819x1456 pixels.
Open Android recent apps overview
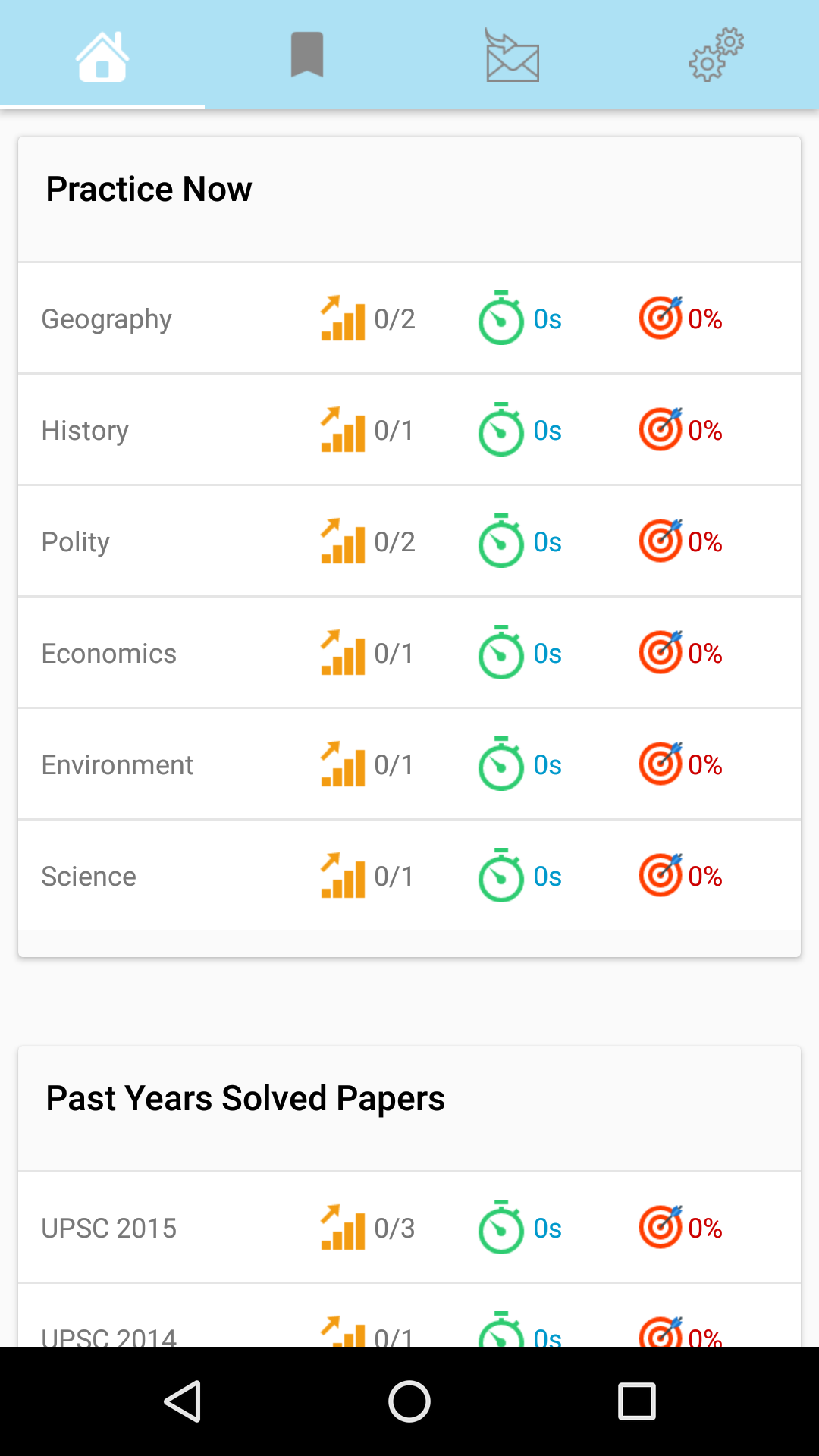click(637, 1401)
